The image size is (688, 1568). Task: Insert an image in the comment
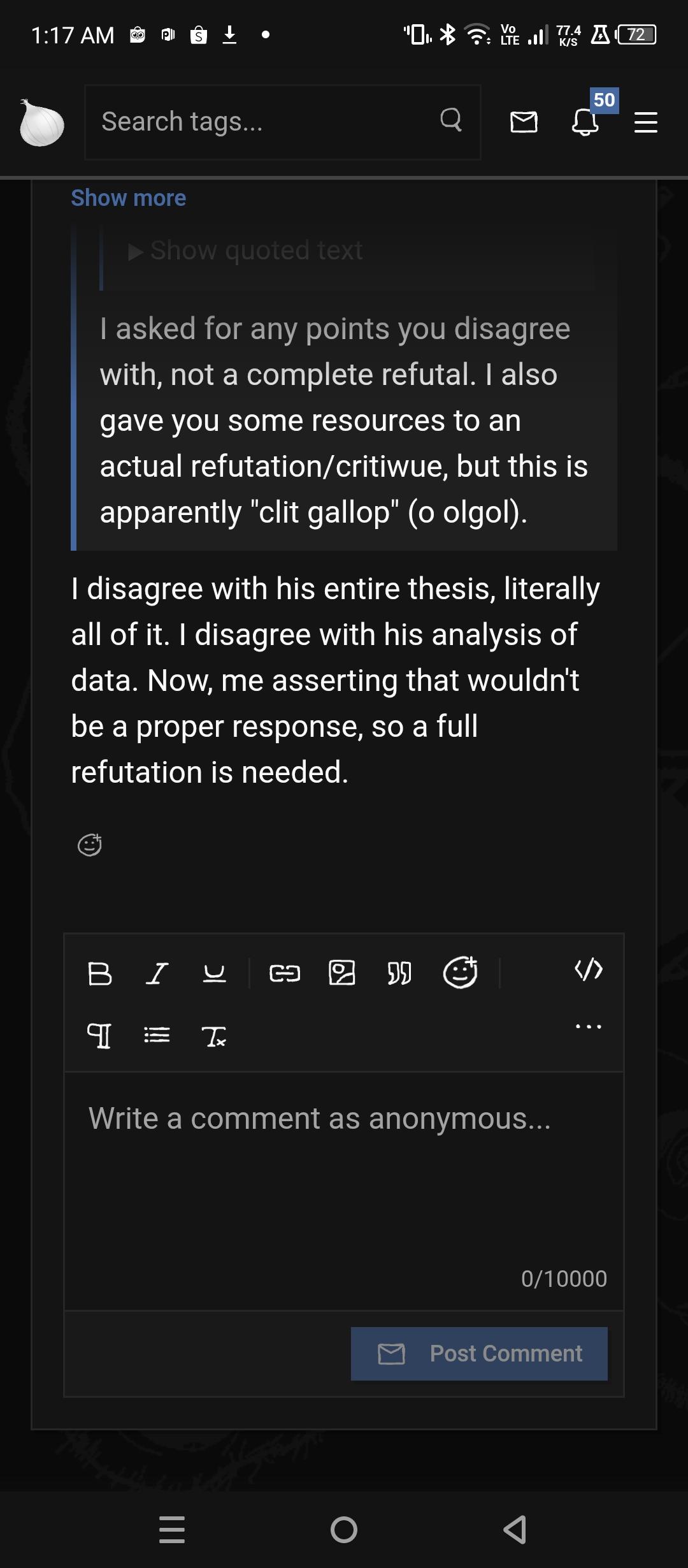(x=341, y=973)
